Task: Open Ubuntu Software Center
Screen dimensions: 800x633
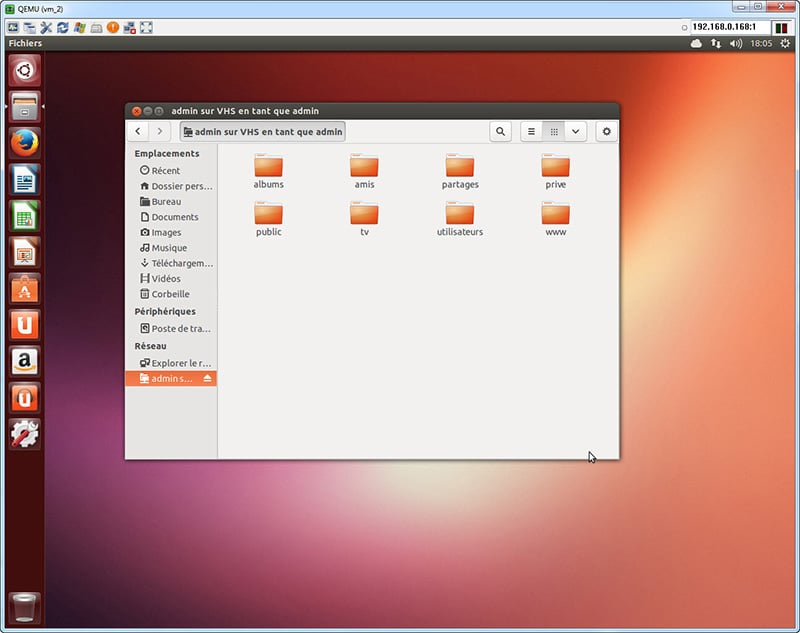Action: (24, 289)
